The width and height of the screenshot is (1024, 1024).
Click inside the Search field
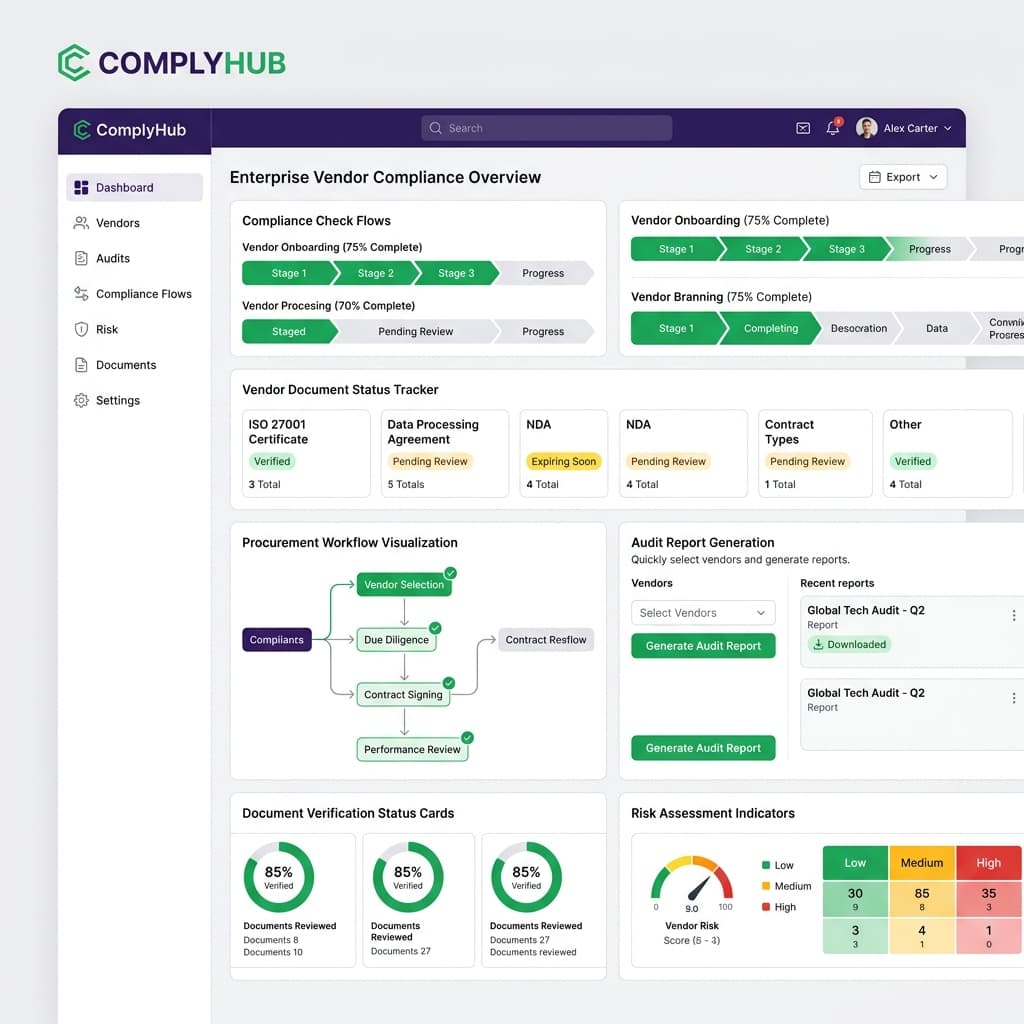click(545, 128)
